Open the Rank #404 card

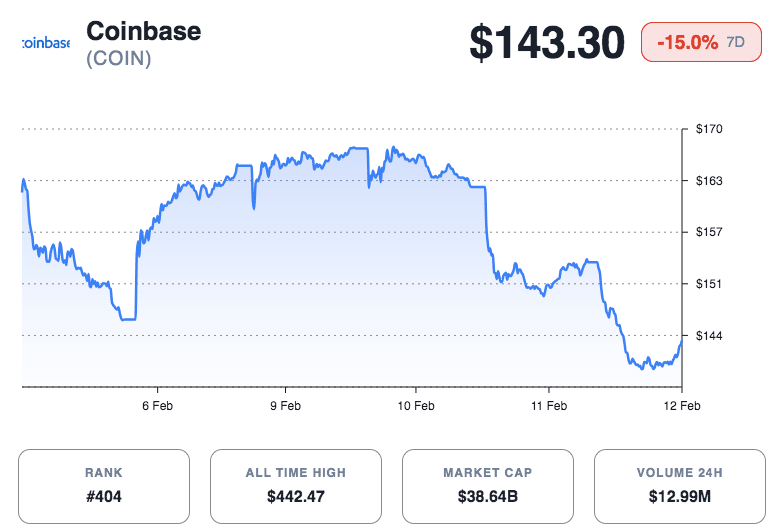point(104,486)
